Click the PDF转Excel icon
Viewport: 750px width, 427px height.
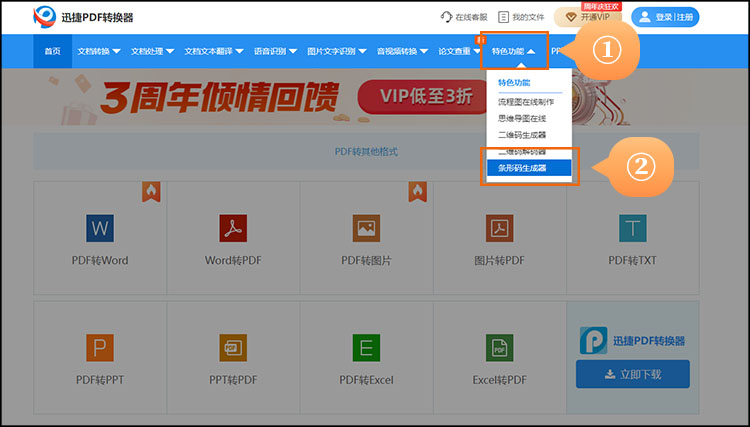click(366, 348)
